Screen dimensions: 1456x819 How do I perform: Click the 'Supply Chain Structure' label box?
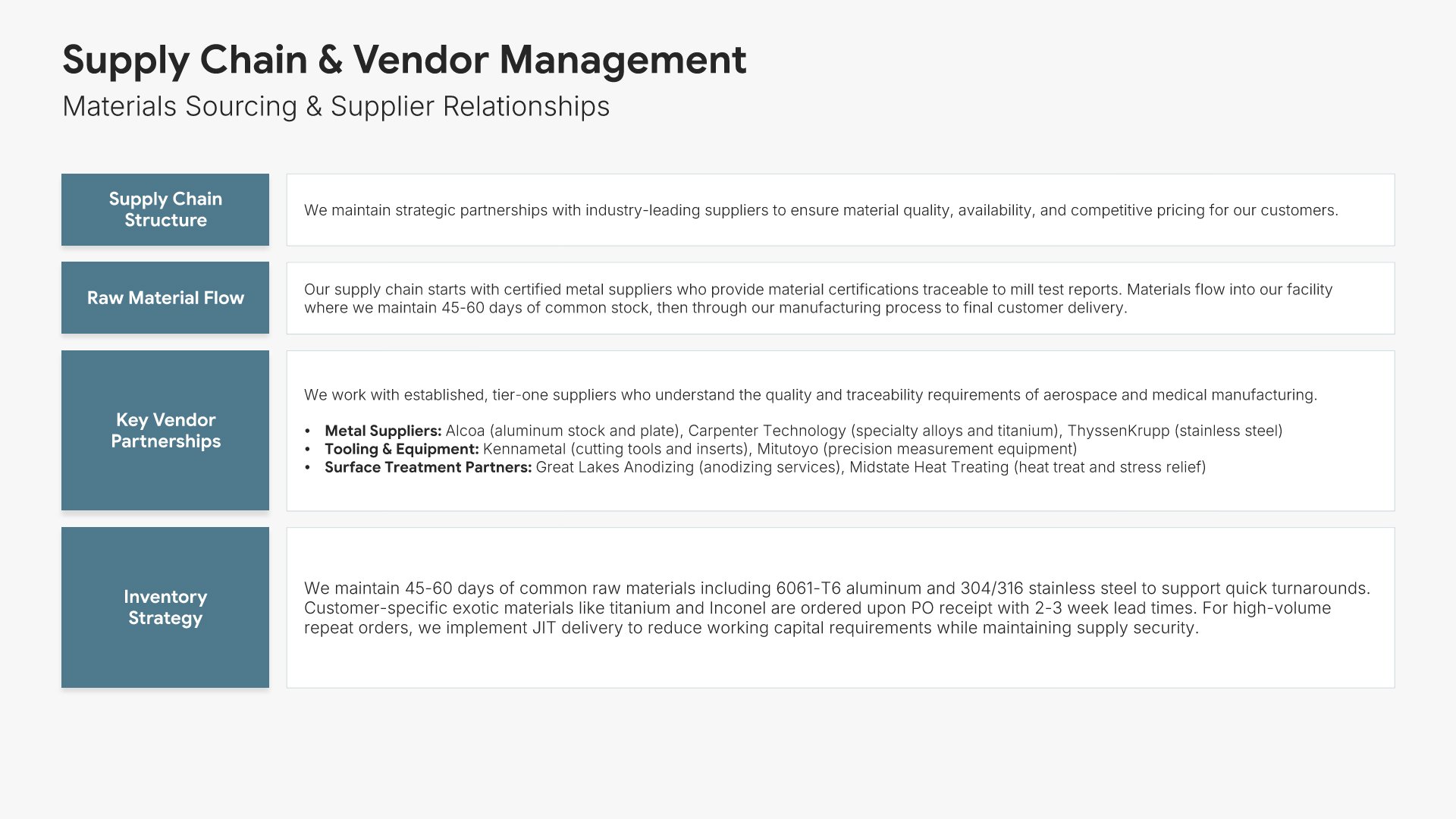(x=165, y=210)
